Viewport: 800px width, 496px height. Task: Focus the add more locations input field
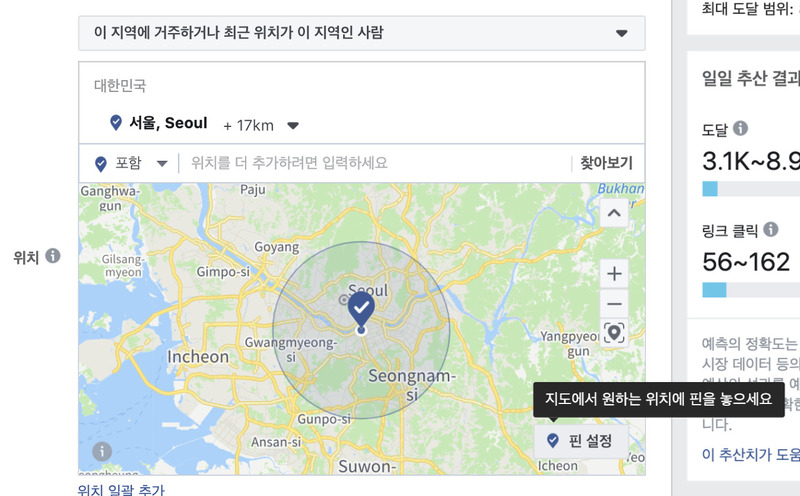tap(378, 163)
